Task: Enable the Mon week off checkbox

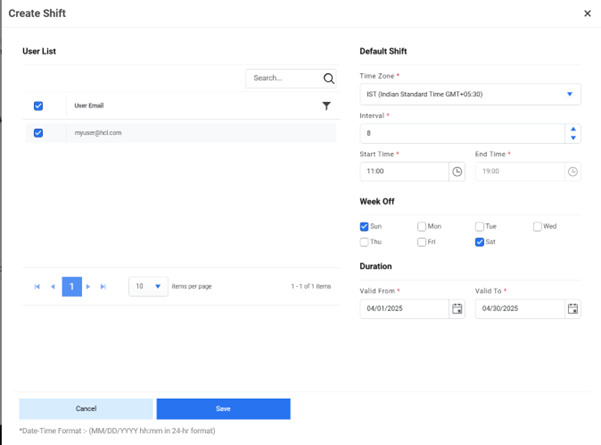Action: click(422, 227)
